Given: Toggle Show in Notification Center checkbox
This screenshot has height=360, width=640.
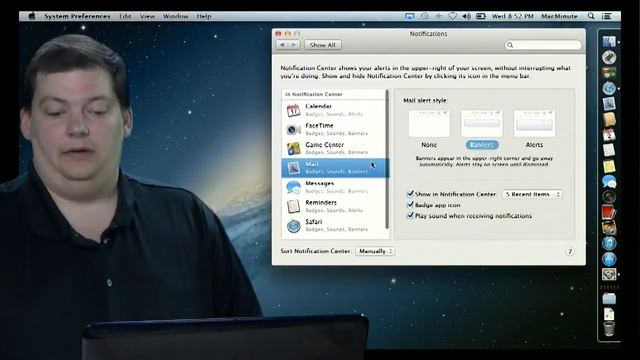Looking at the screenshot, I should [x=410, y=194].
